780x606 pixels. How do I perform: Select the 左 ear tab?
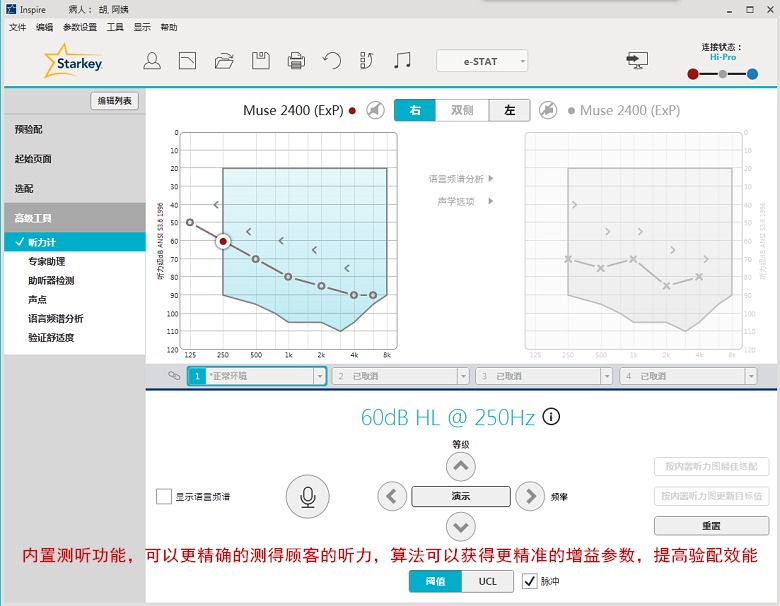click(509, 110)
